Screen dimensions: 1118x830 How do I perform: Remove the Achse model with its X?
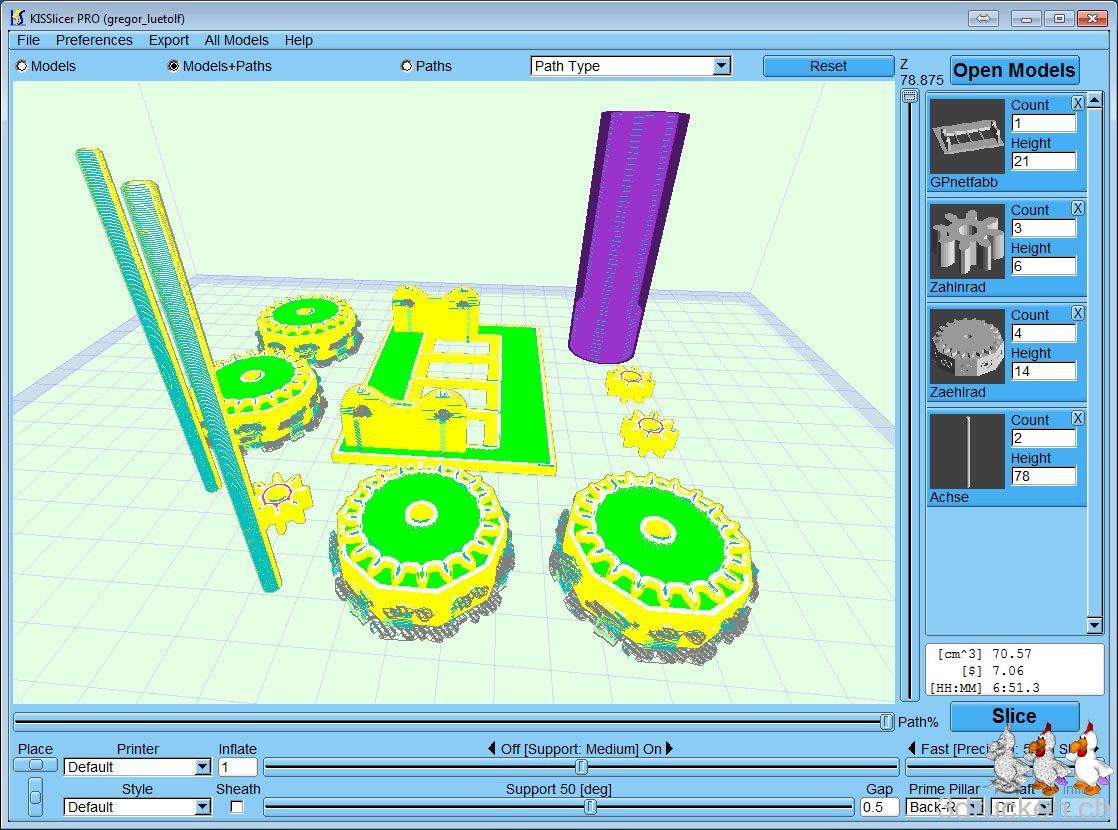tap(1077, 418)
